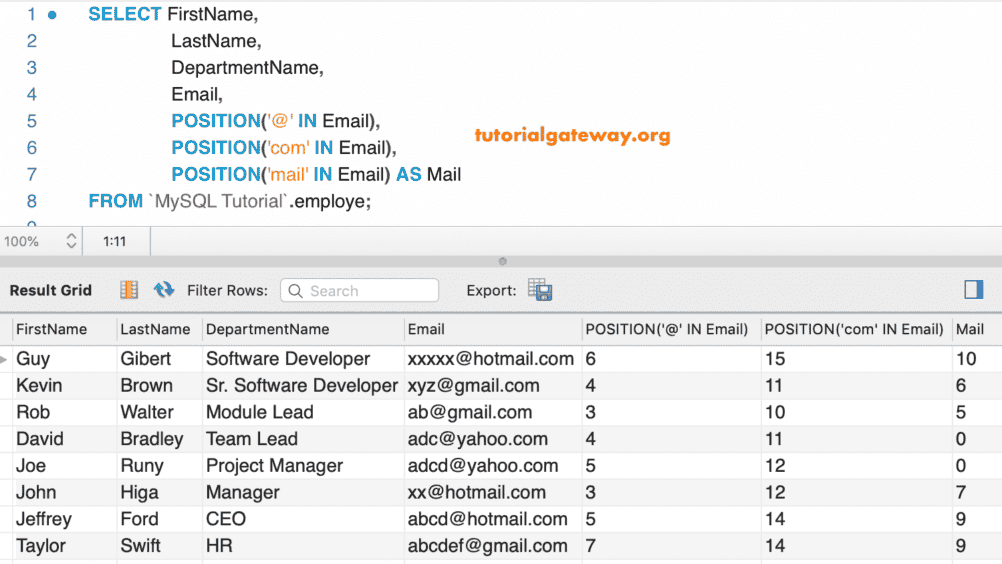The height and width of the screenshot is (564, 1002).
Task: Sort by LastName column header
Action: click(155, 329)
